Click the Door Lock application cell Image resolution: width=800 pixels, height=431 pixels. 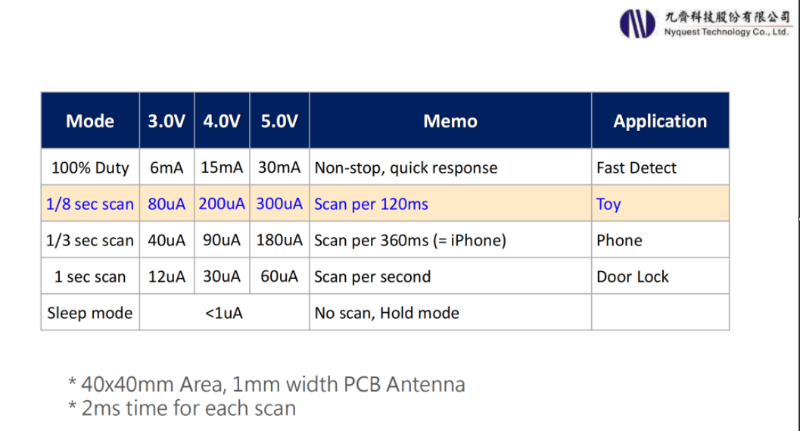pos(634,276)
